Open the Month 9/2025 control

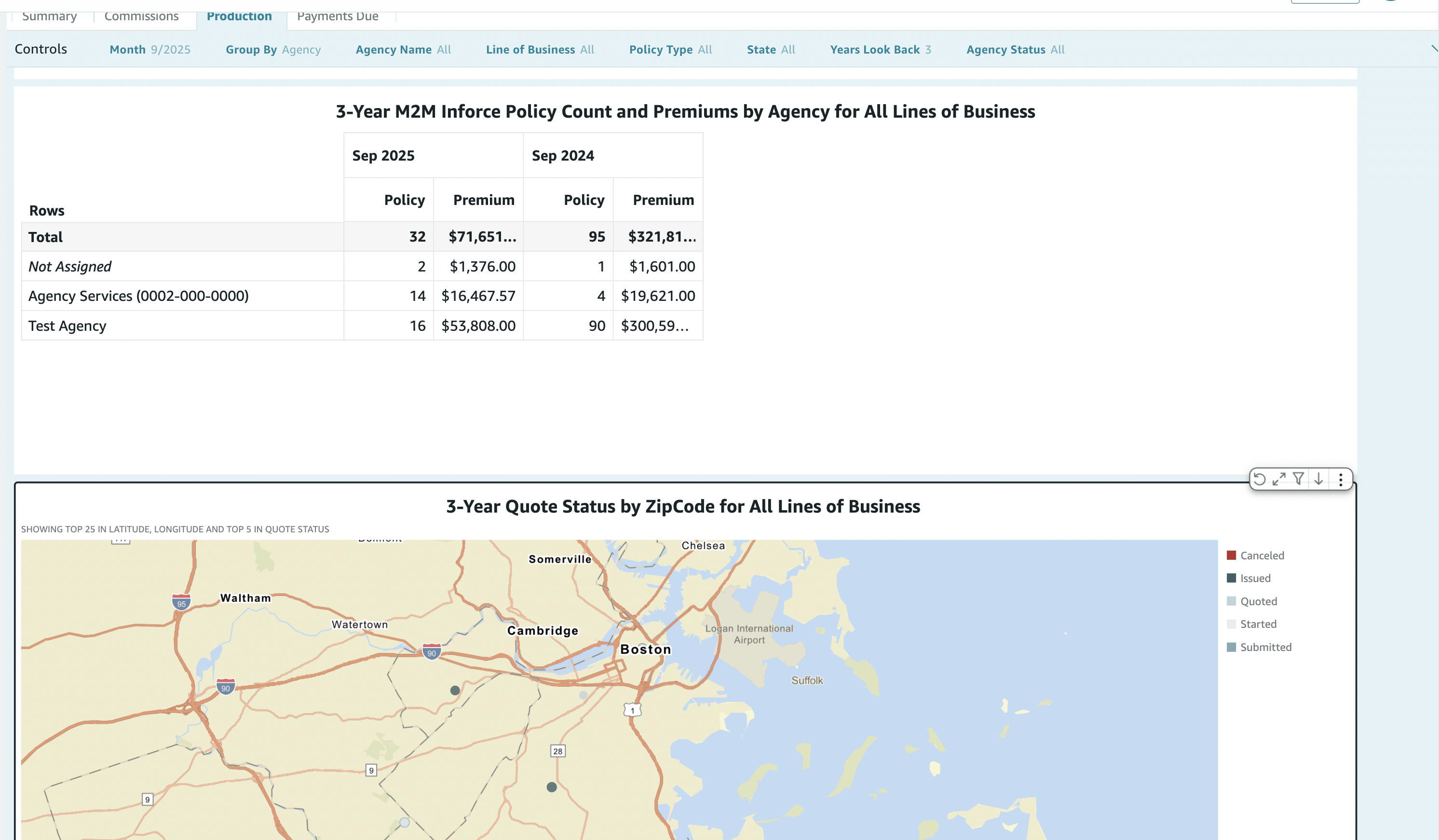[149, 50]
